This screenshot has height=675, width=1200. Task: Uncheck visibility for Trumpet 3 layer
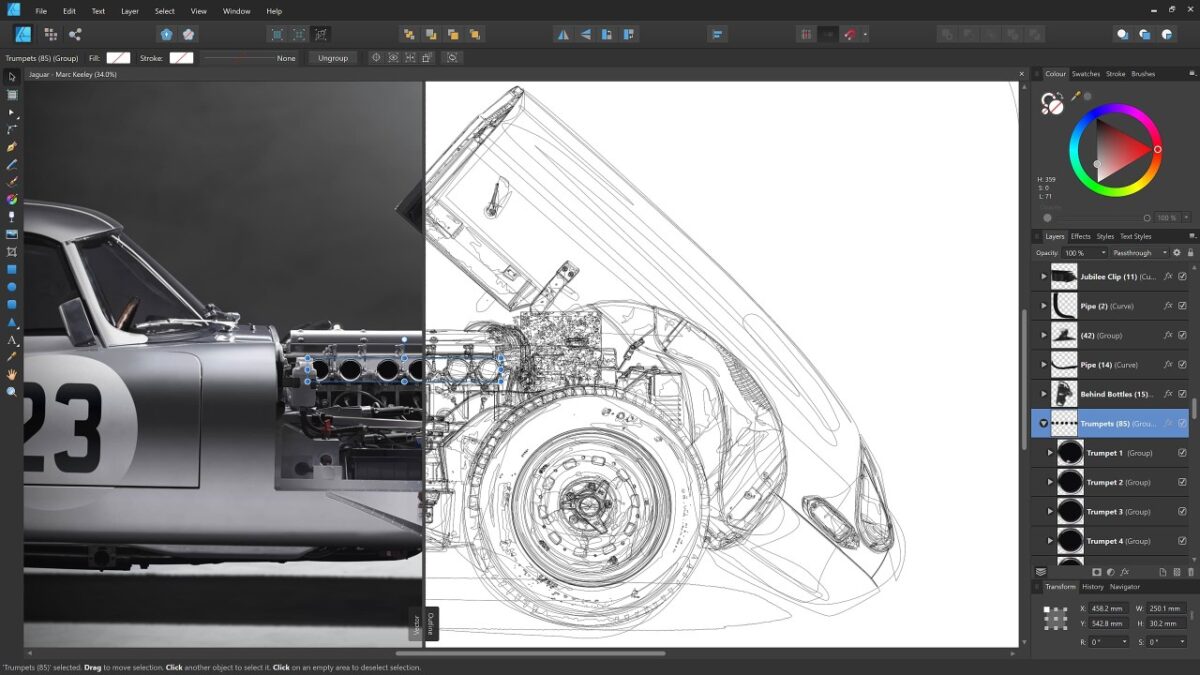(x=1182, y=511)
